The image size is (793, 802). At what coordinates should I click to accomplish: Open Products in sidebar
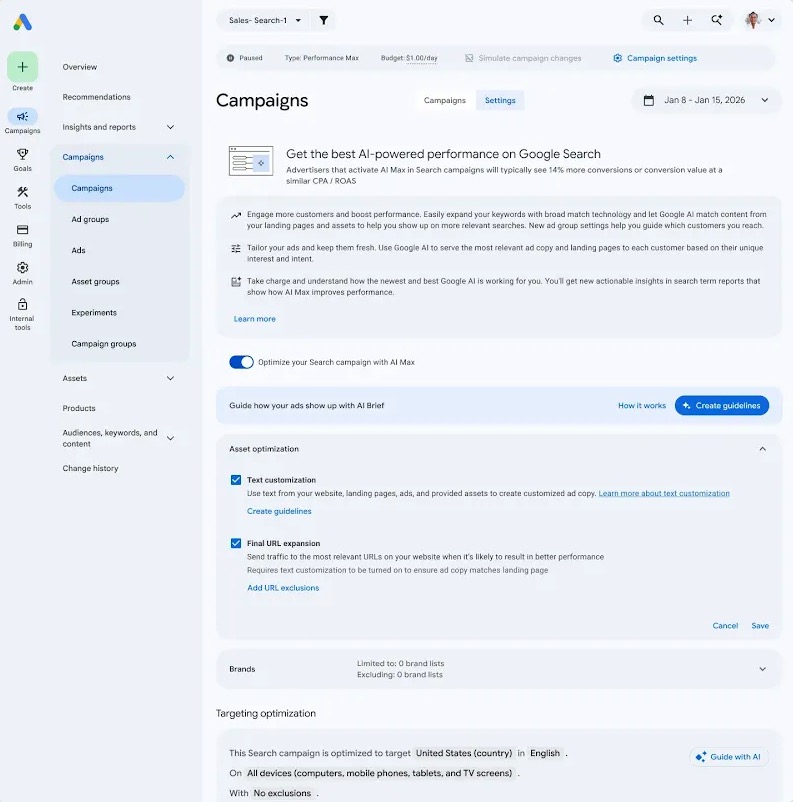[79, 409]
